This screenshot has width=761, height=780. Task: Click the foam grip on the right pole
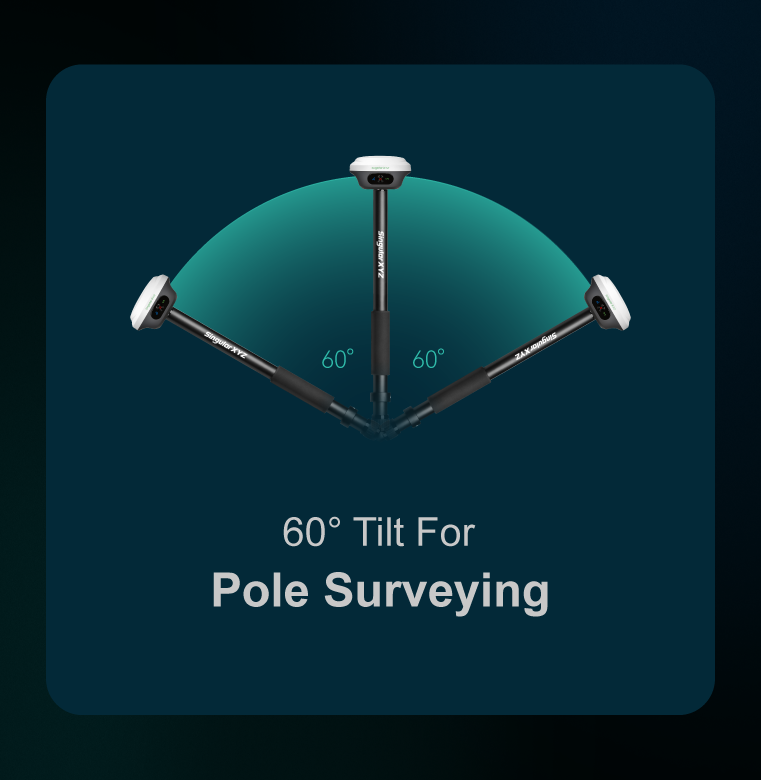[x=459, y=390]
